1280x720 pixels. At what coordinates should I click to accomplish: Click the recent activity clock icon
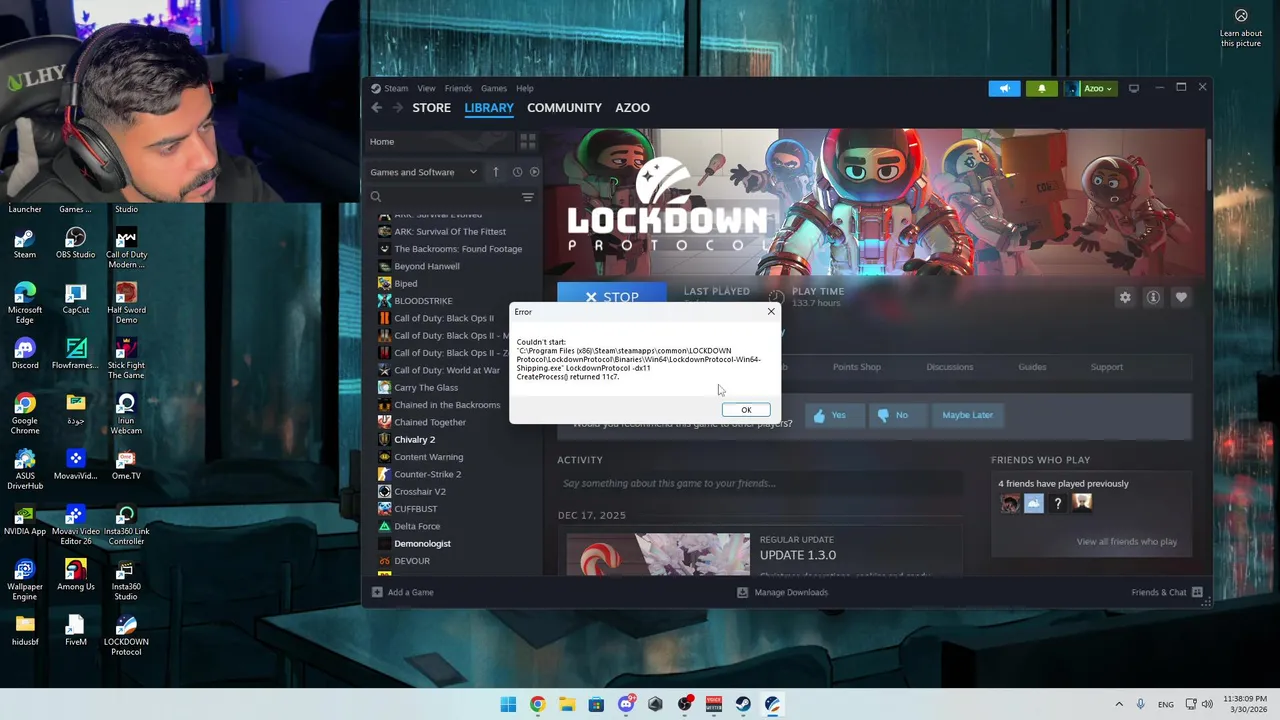click(517, 172)
